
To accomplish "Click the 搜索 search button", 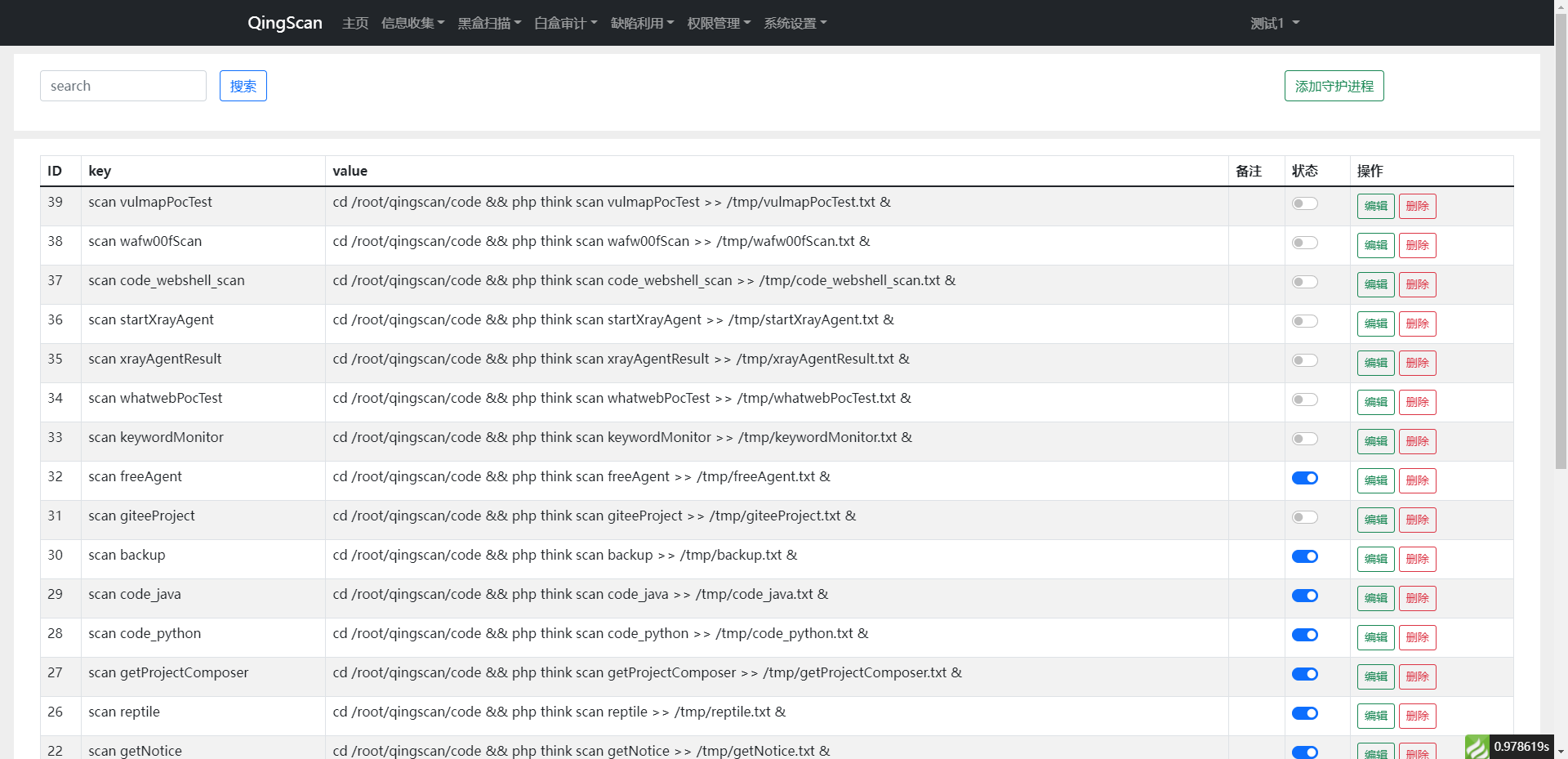I will tap(243, 86).
